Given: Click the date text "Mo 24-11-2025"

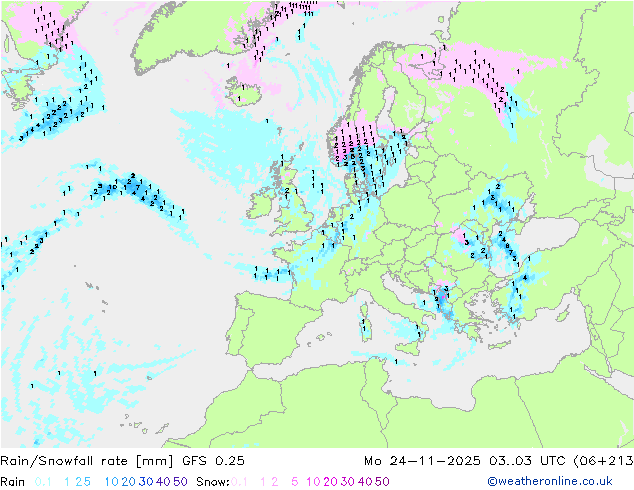Looking at the screenshot, I should point(422,461).
